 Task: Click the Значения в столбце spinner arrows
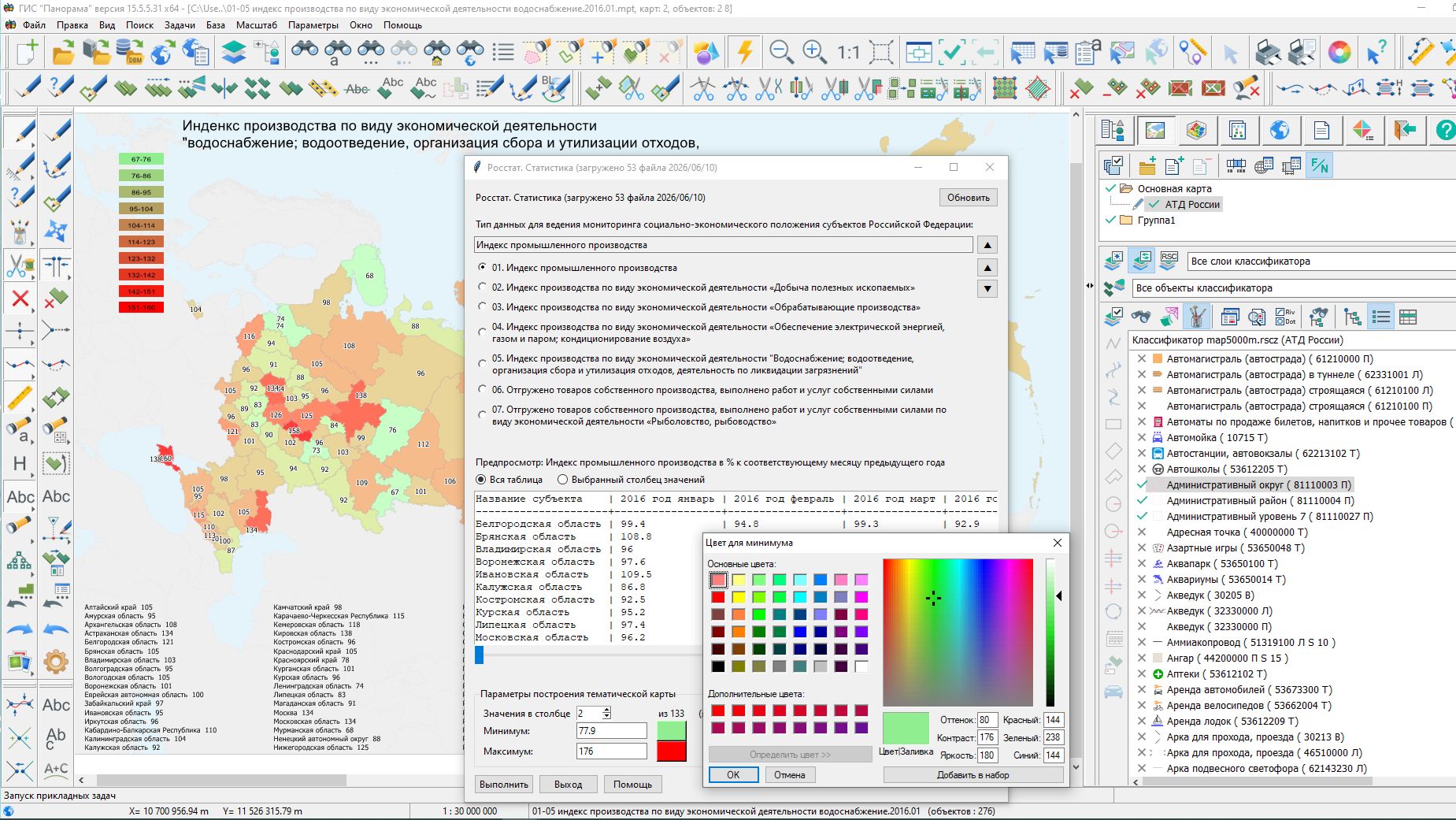(x=606, y=713)
